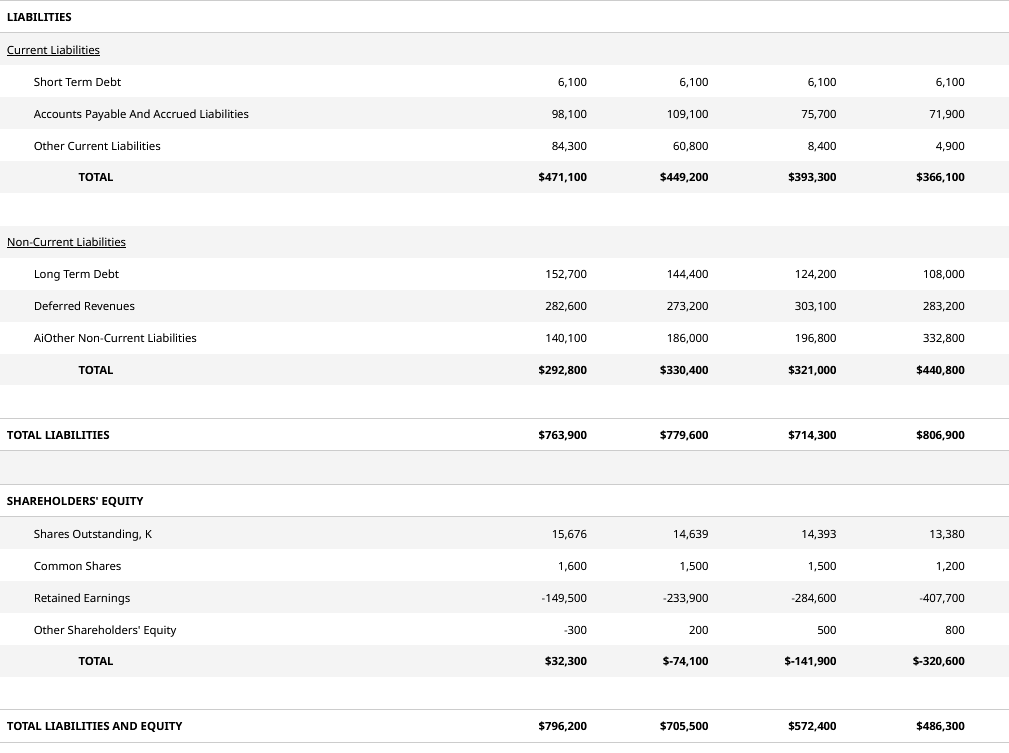1009x753 pixels.
Task: Select the Common Shares row label
Action: click(x=77, y=566)
